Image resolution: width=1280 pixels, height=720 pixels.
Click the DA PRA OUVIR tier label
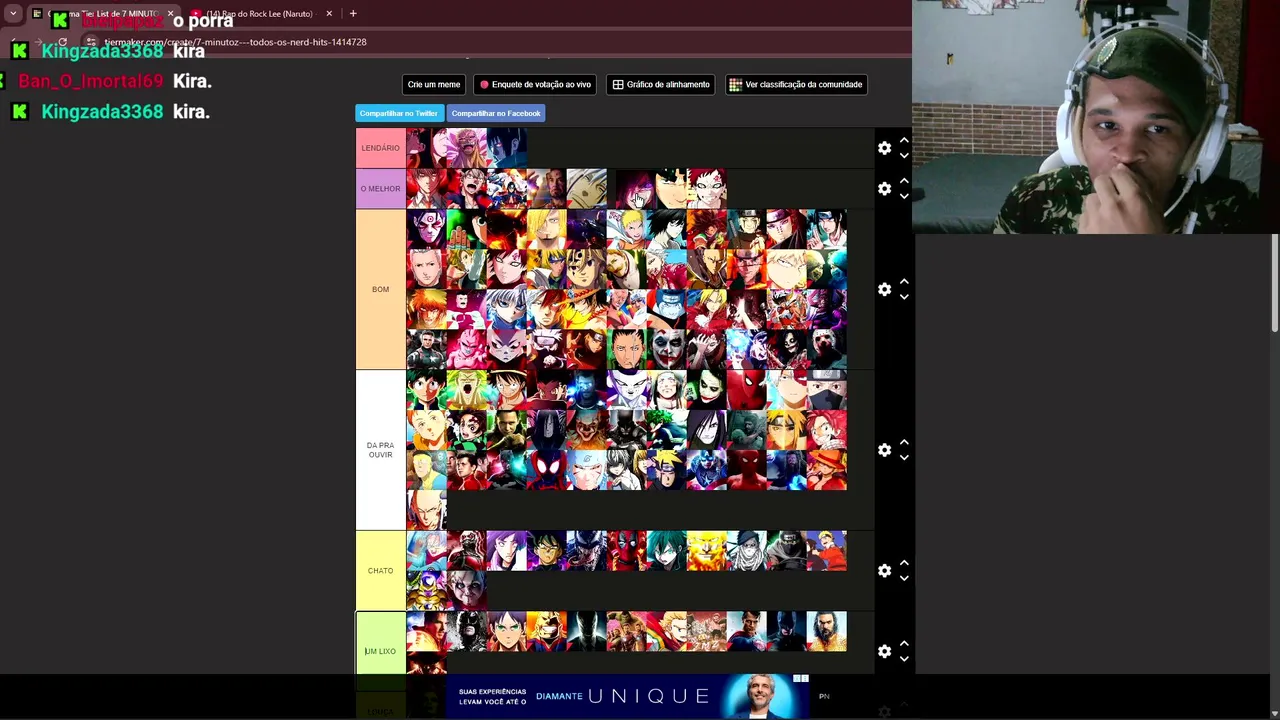tap(381, 450)
